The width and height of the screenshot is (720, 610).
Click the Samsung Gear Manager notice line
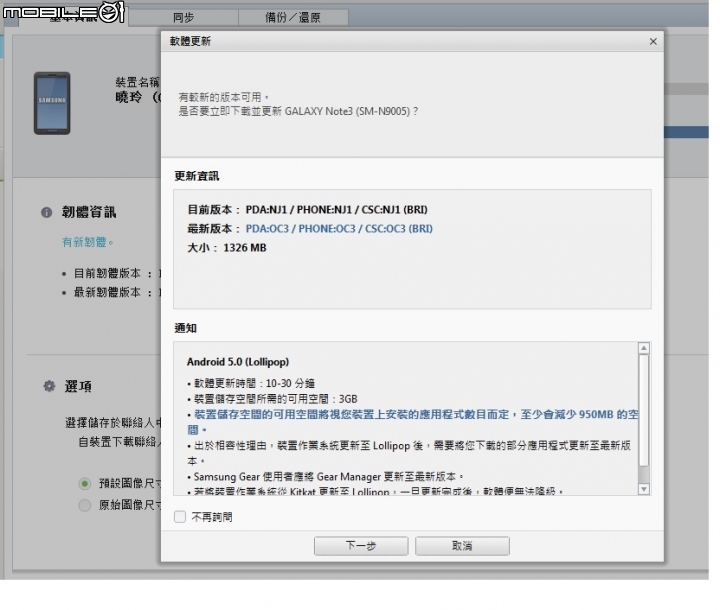point(326,476)
